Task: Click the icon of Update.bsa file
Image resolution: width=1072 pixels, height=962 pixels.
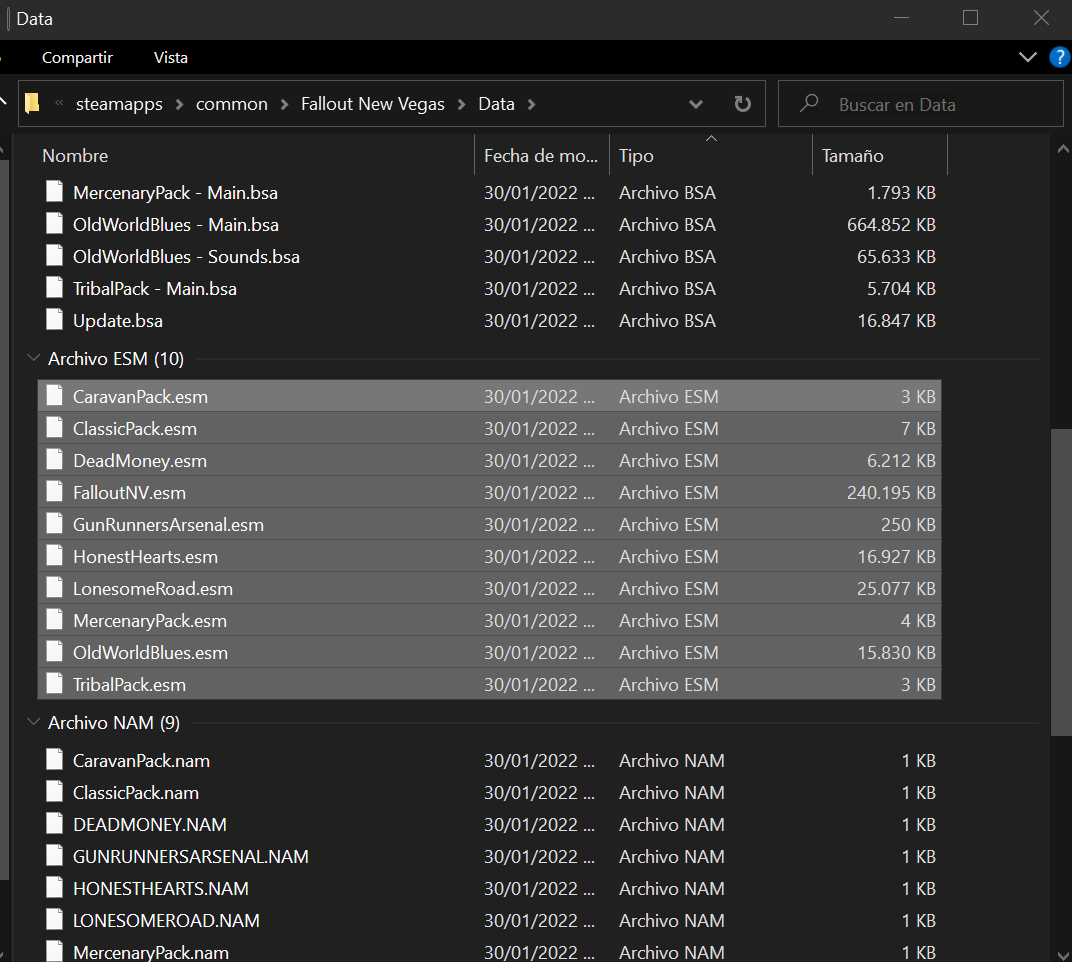Action: tap(55, 321)
